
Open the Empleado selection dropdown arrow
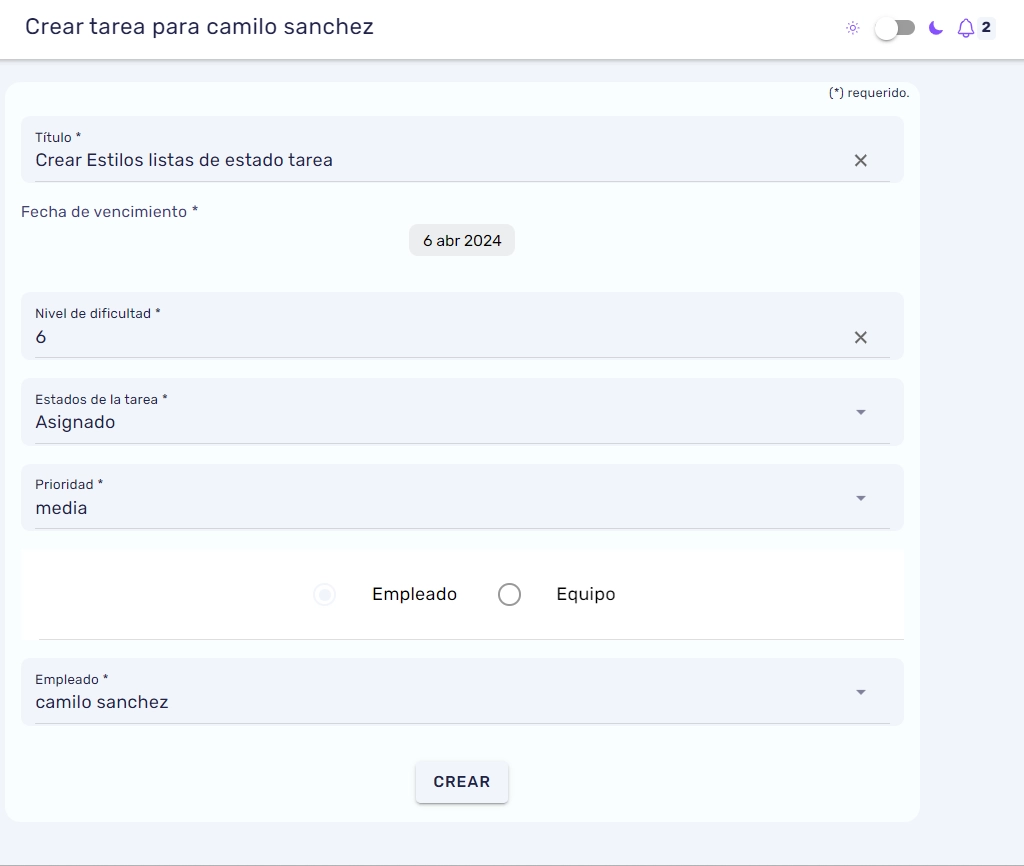point(861,692)
